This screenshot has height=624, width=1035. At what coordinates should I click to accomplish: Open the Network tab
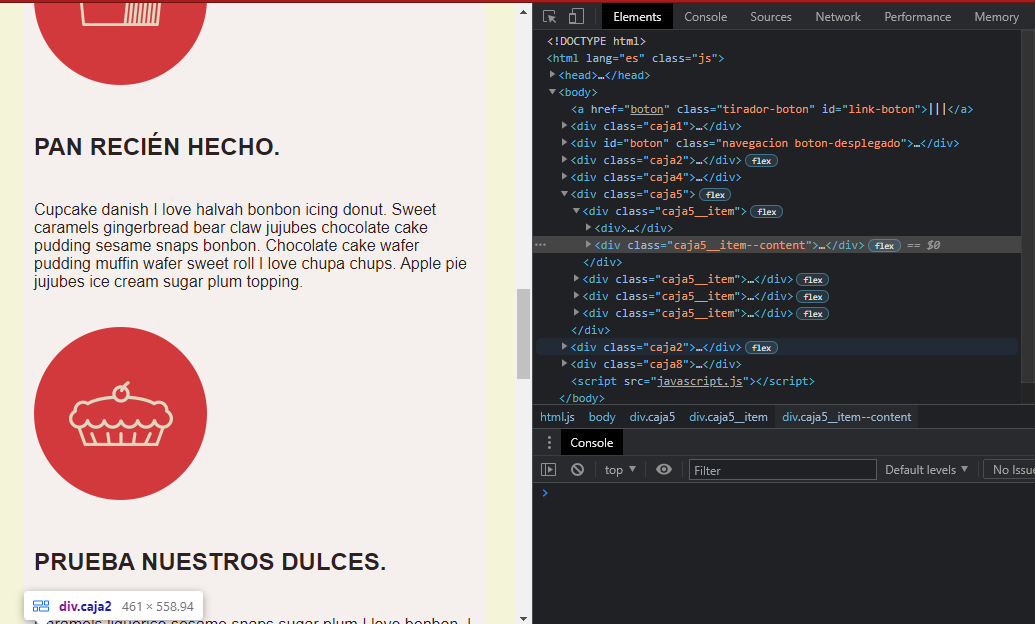(838, 17)
